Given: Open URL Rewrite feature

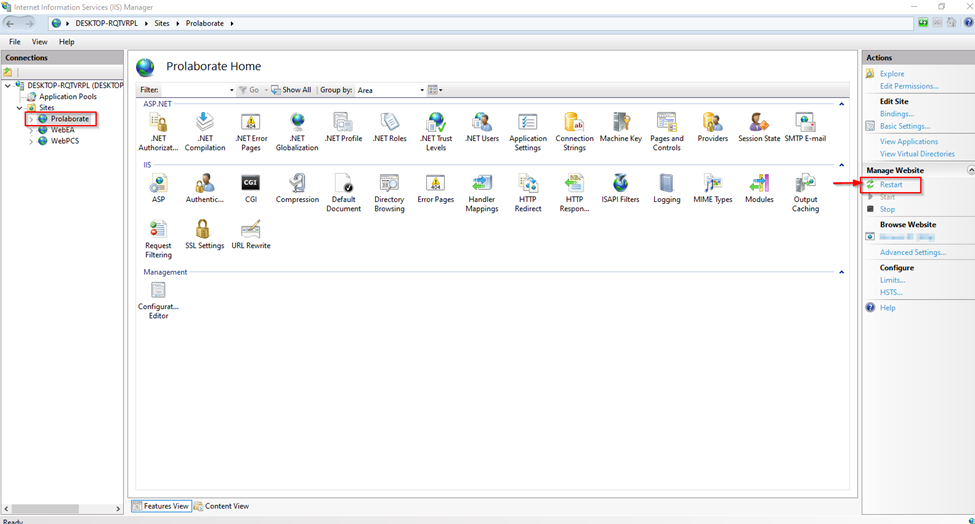Looking at the screenshot, I should coord(251,234).
